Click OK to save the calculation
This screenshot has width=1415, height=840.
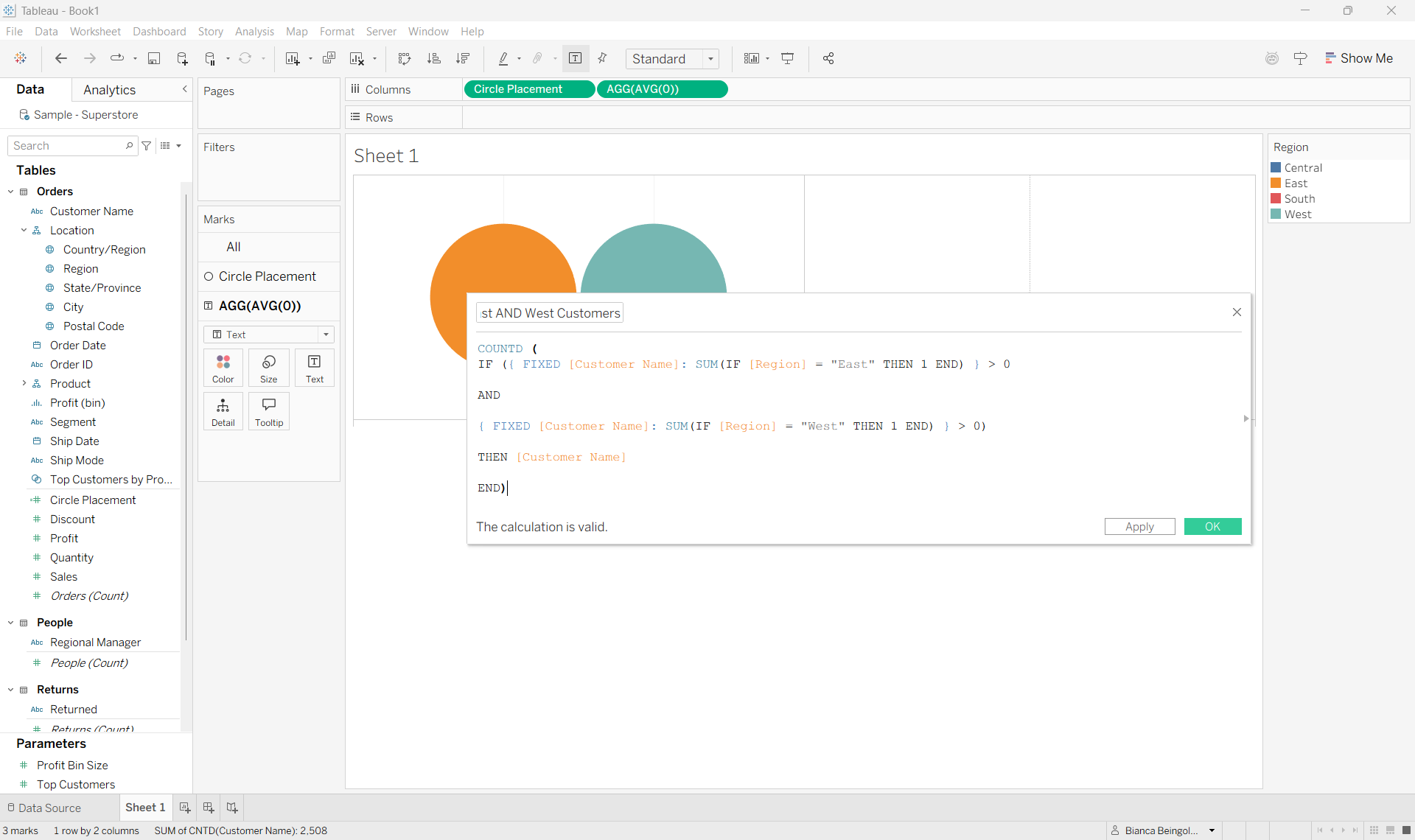click(x=1212, y=527)
